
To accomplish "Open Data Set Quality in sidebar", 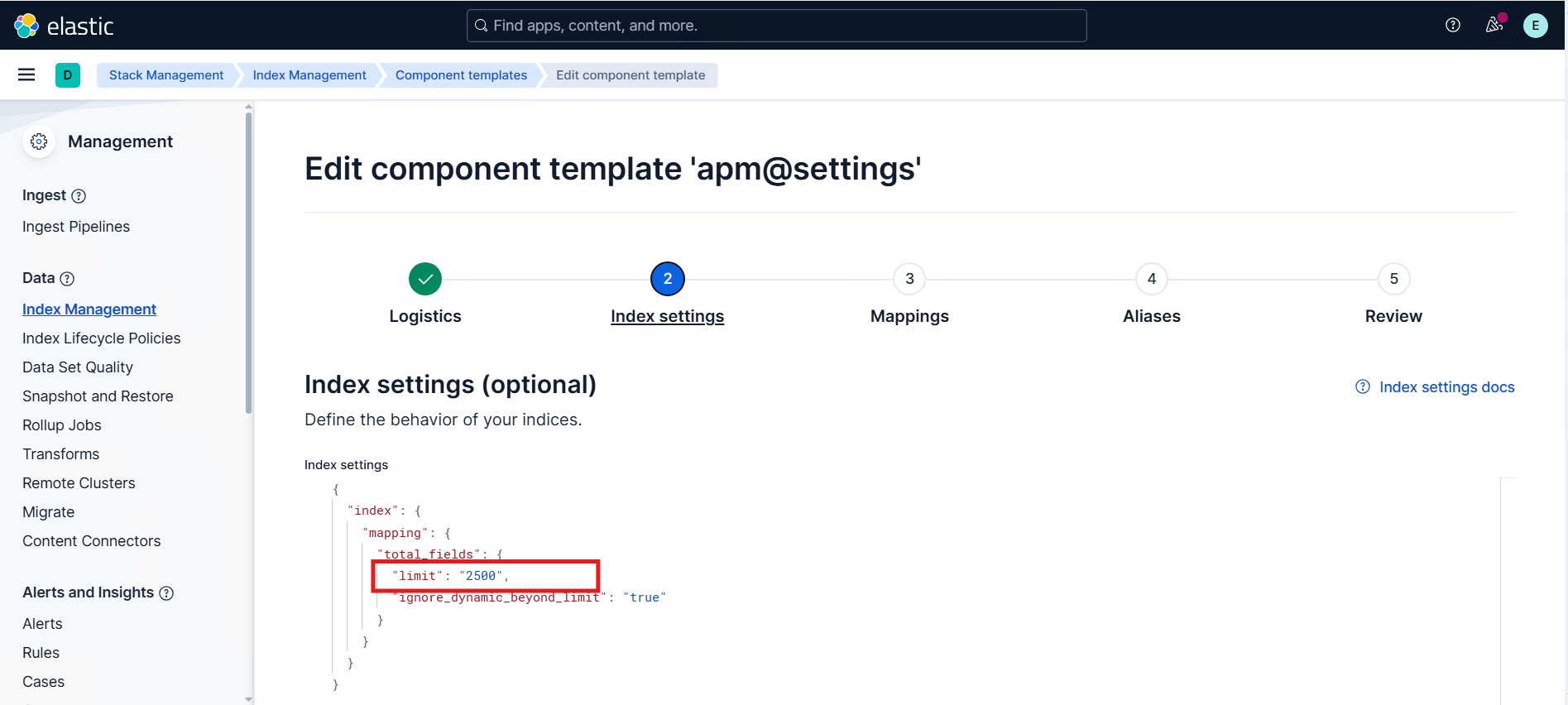I will pos(78,367).
